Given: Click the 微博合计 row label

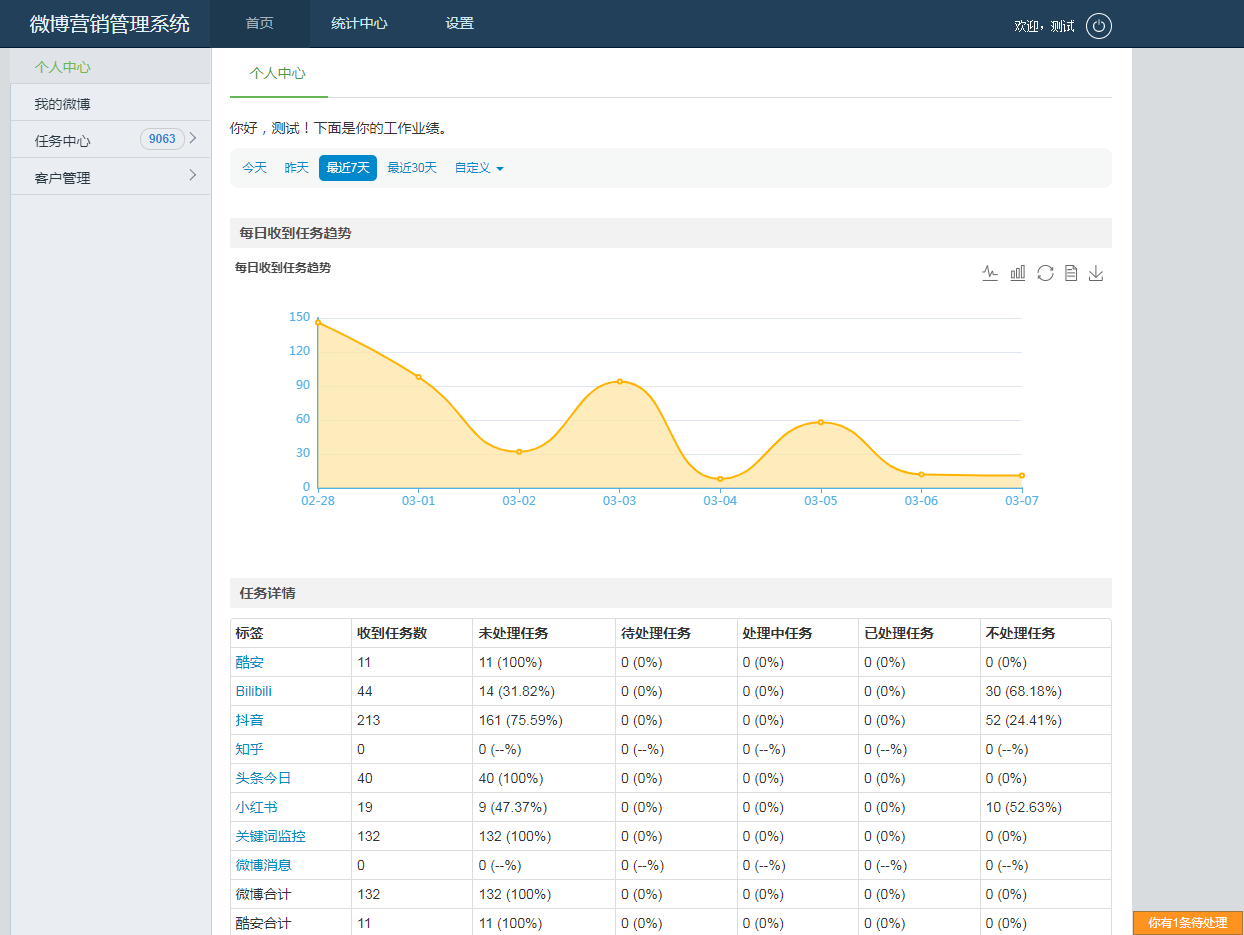Looking at the screenshot, I should pos(264,894).
